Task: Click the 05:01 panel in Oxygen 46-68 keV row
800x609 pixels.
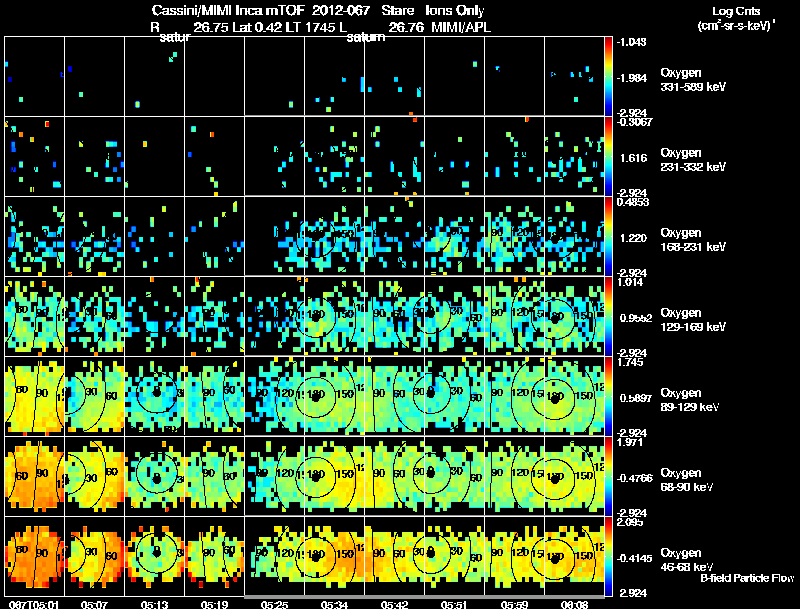Action: 35,556
